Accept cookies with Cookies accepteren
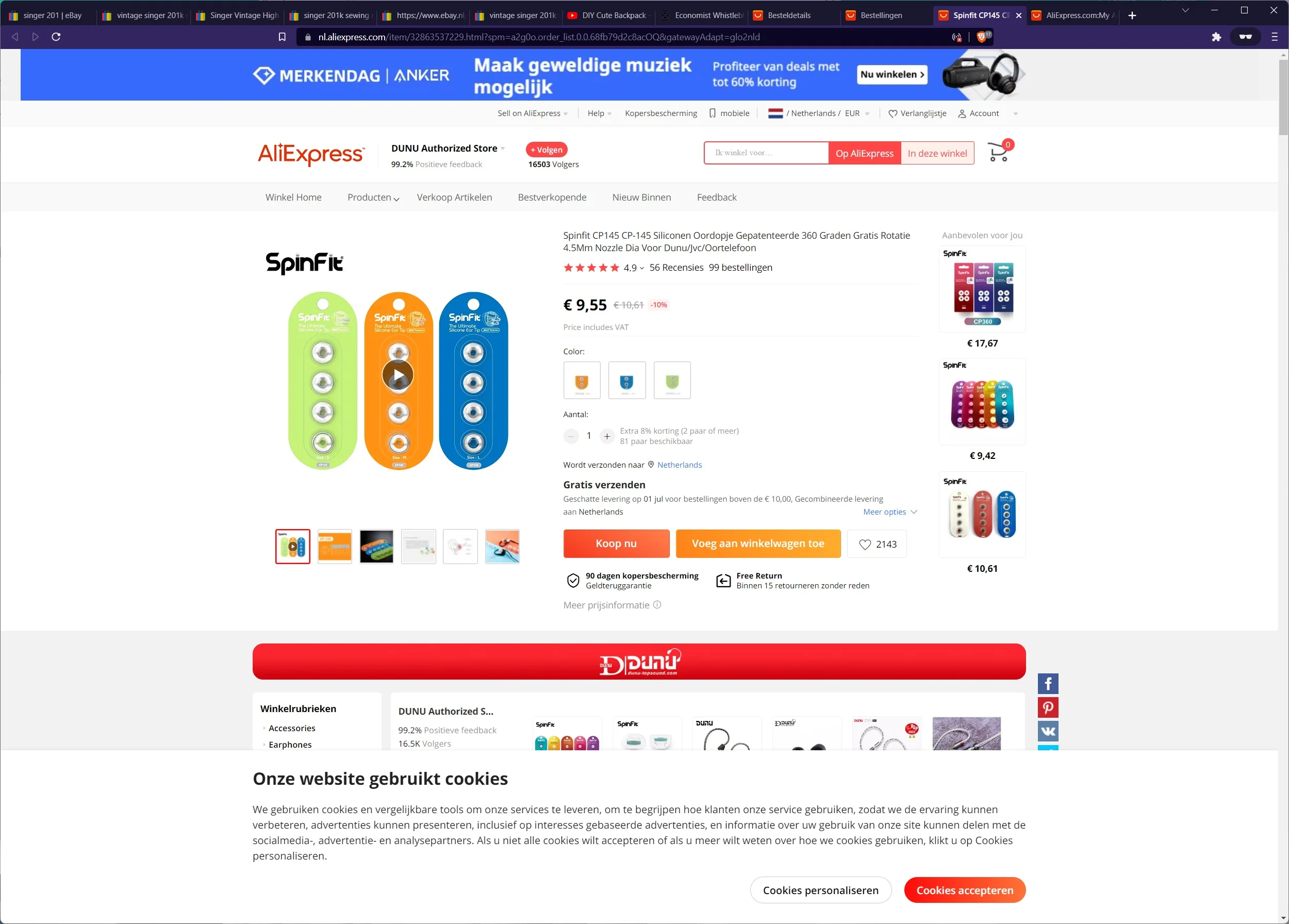 pos(965,890)
